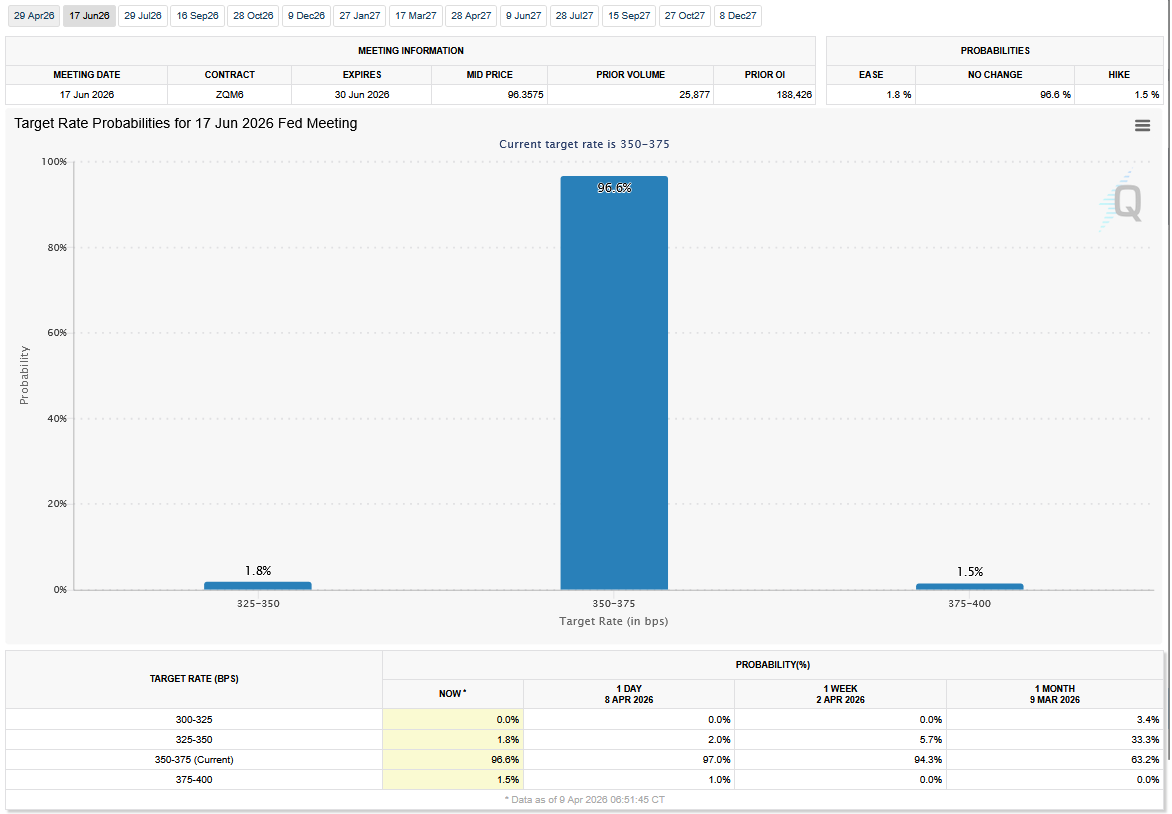Viewport: 1172px width, 814px height.
Task: Select the 17 Mar27 meeting tab
Action: tap(414, 16)
